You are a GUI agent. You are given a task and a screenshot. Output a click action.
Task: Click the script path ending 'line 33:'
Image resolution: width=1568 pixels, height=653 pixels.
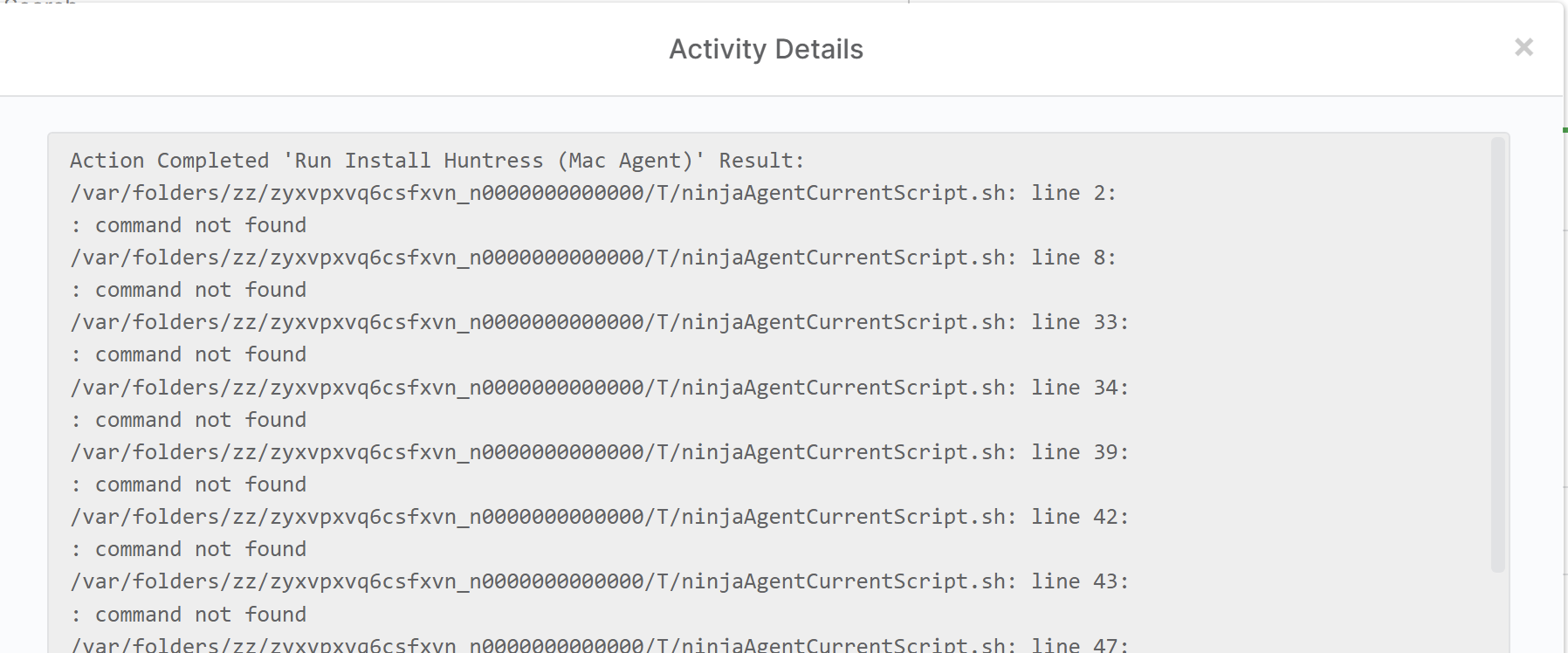click(599, 322)
